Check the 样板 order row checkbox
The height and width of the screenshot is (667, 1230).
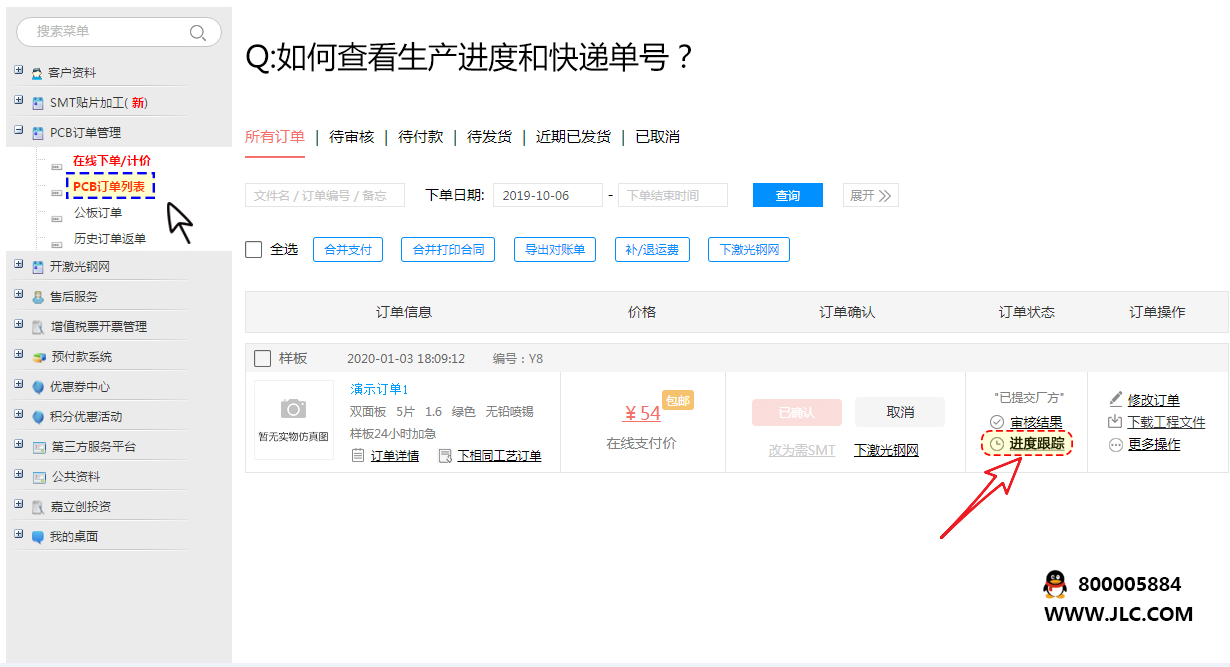[262, 358]
